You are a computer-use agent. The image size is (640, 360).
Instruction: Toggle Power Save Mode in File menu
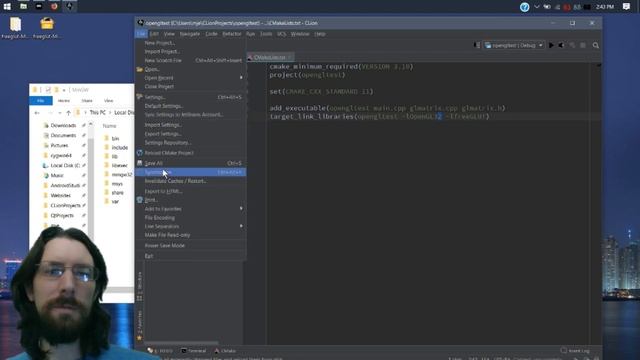tap(191, 246)
